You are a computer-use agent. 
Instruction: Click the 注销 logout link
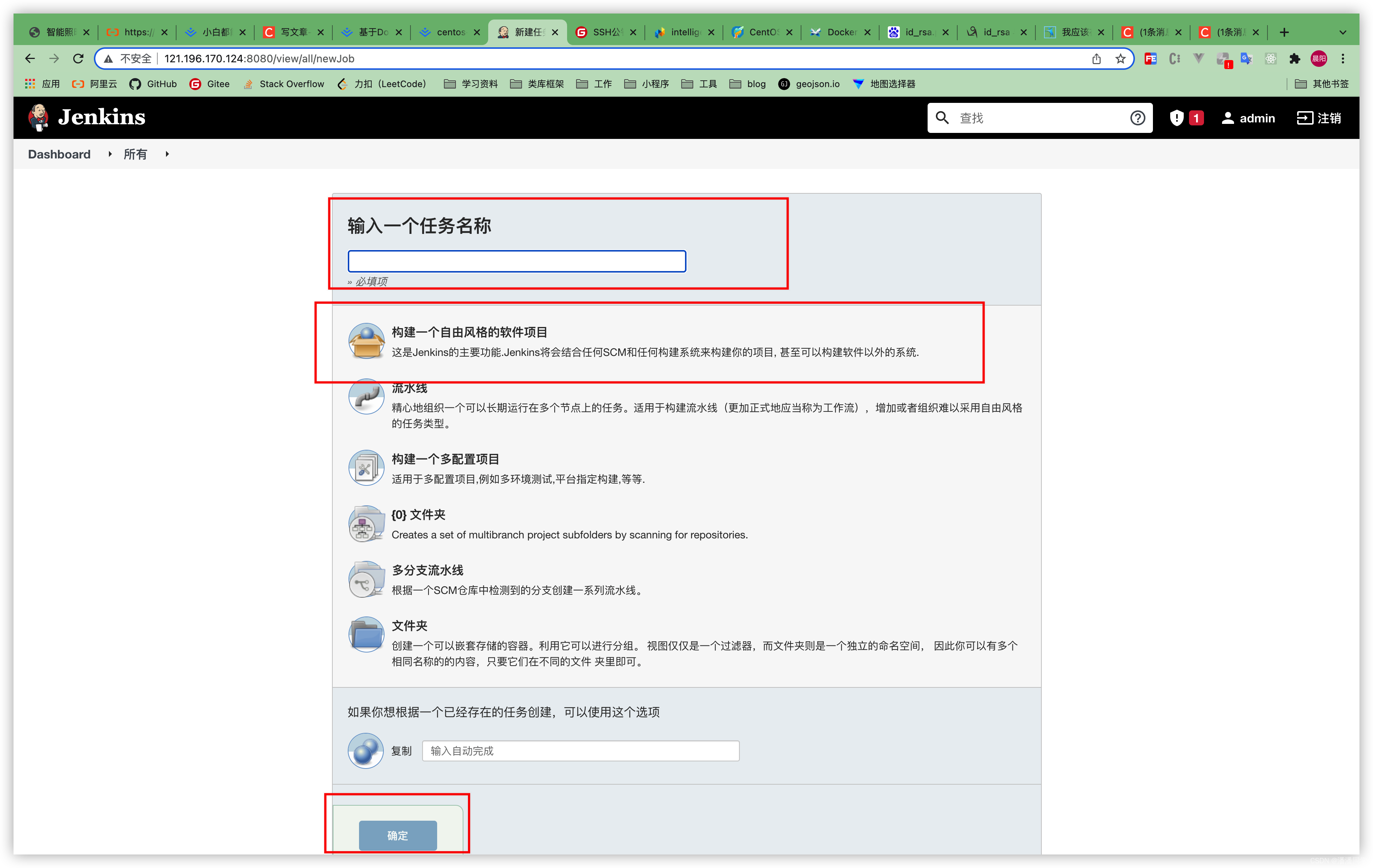point(1319,118)
